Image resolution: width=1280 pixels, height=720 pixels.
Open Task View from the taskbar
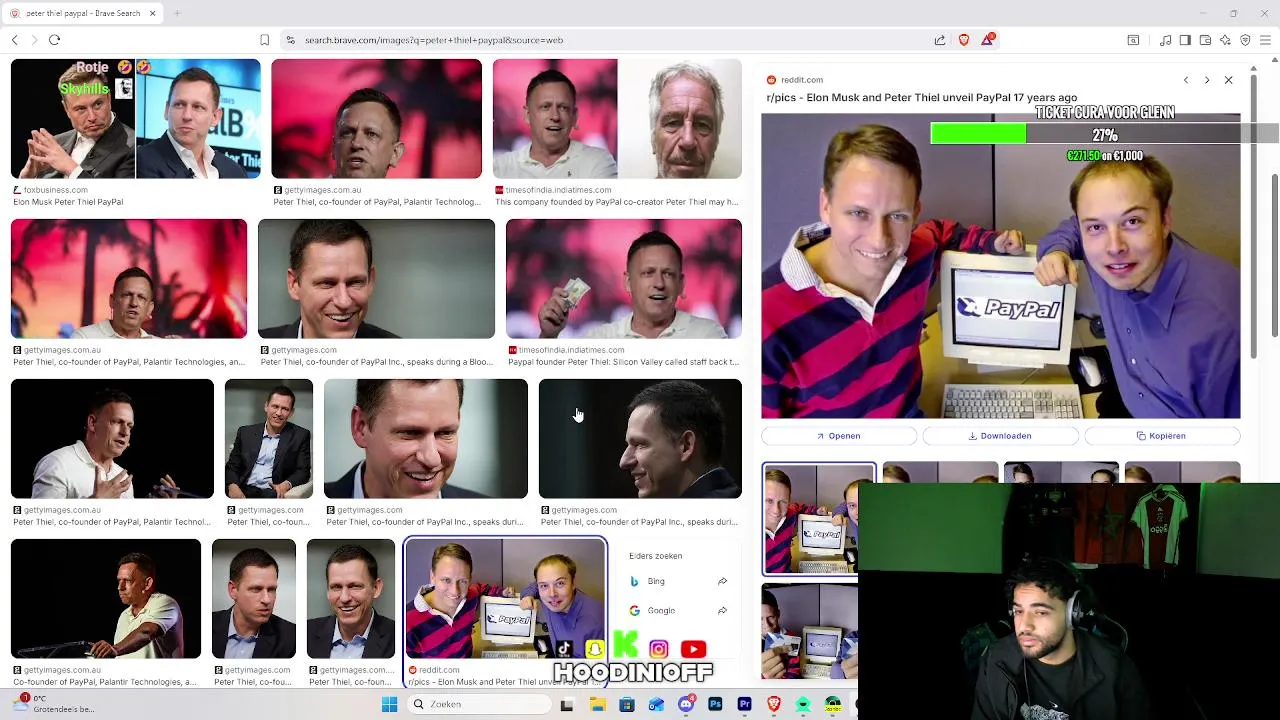pyautogui.click(x=567, y=704)
